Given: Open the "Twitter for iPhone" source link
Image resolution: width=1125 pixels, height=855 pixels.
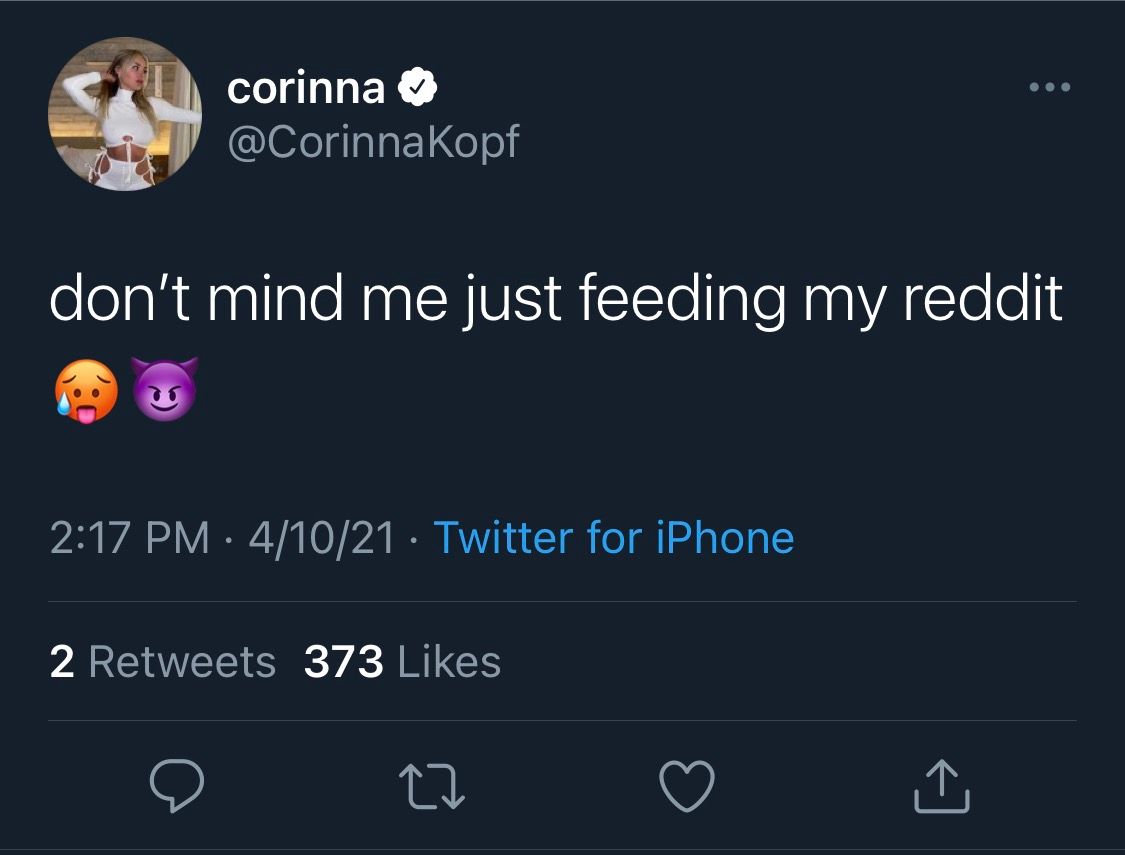Looking at the screenshot, I should point(613,538).
